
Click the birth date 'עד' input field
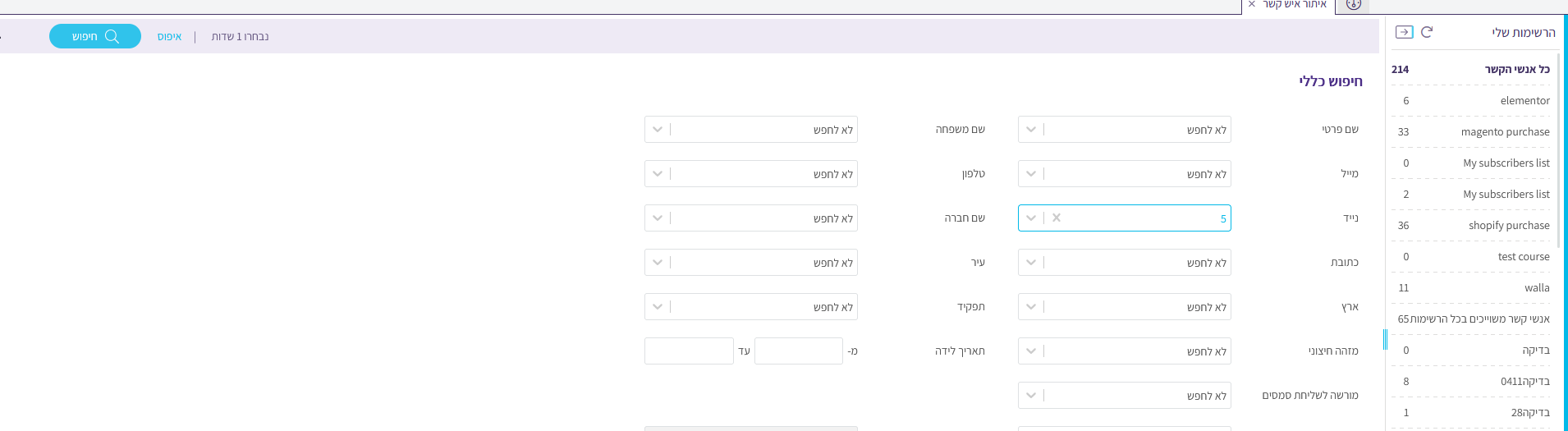click(689, 351)
